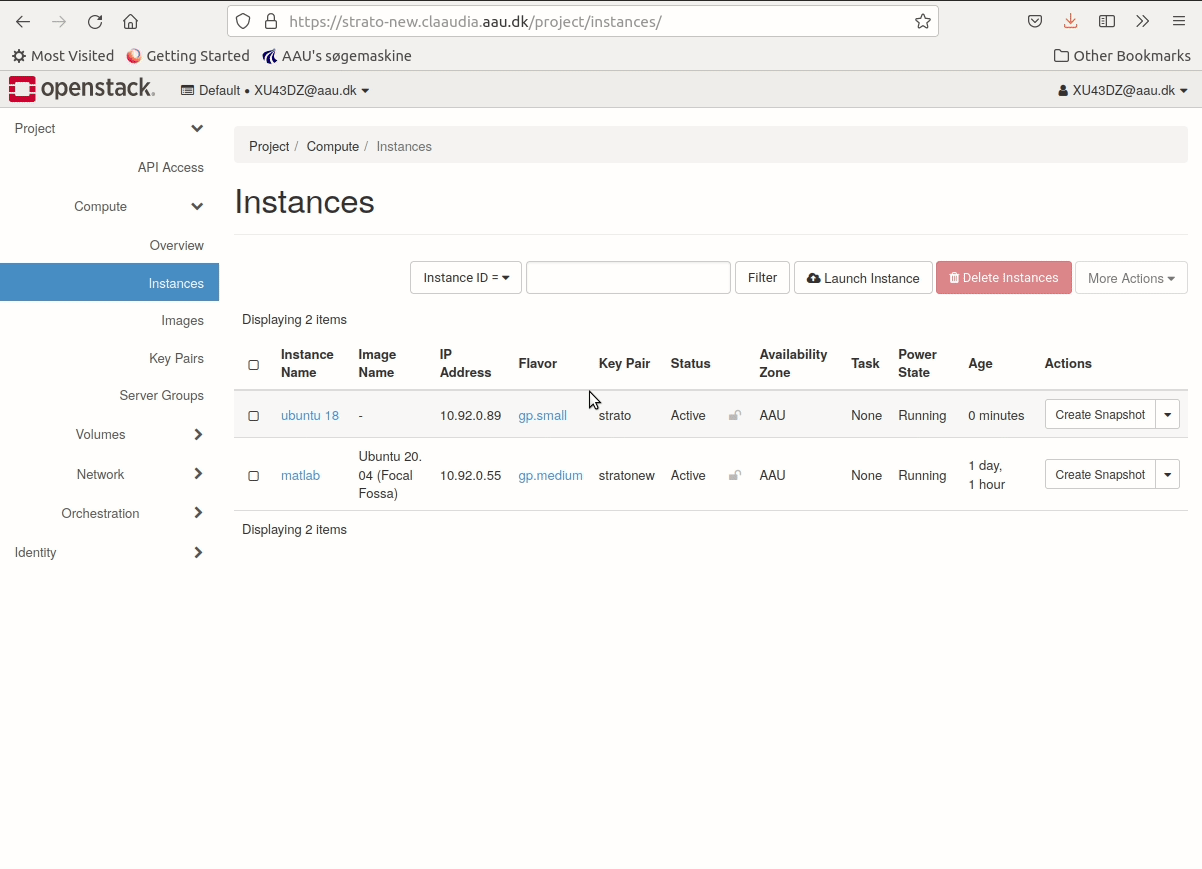Click the save to Pocket icon

click(1034, 21)
